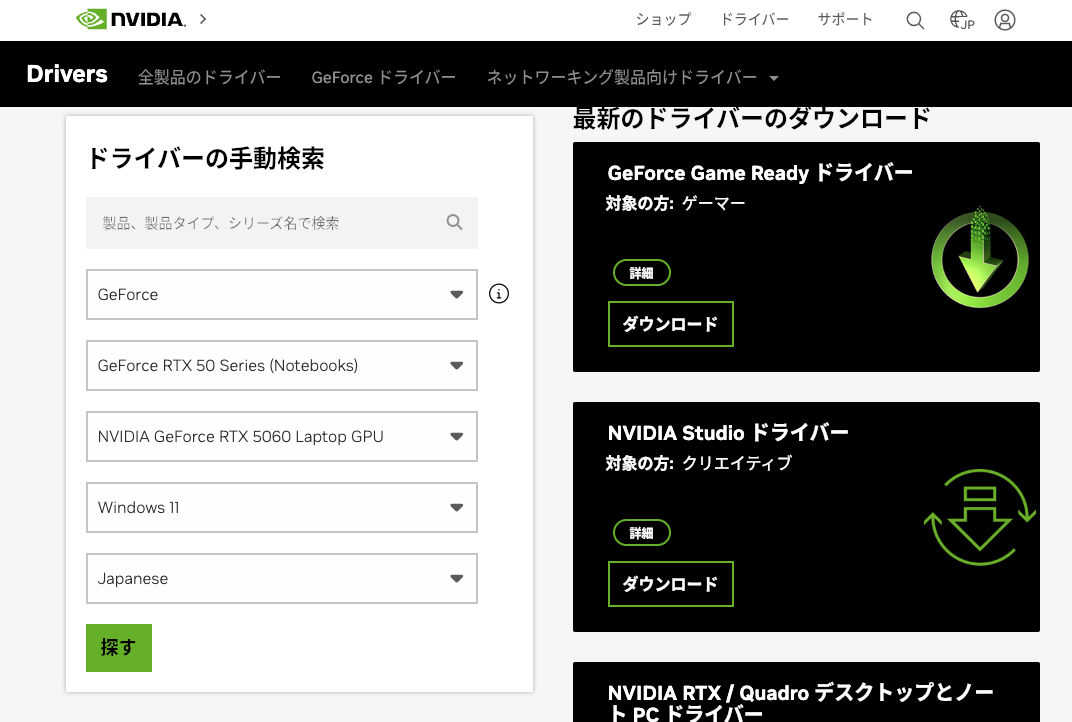The height and width of the screenshot is (722, 1072).
Task: Click 詳細 under NVIDIA Studio driver
Action: coord(641,533)
